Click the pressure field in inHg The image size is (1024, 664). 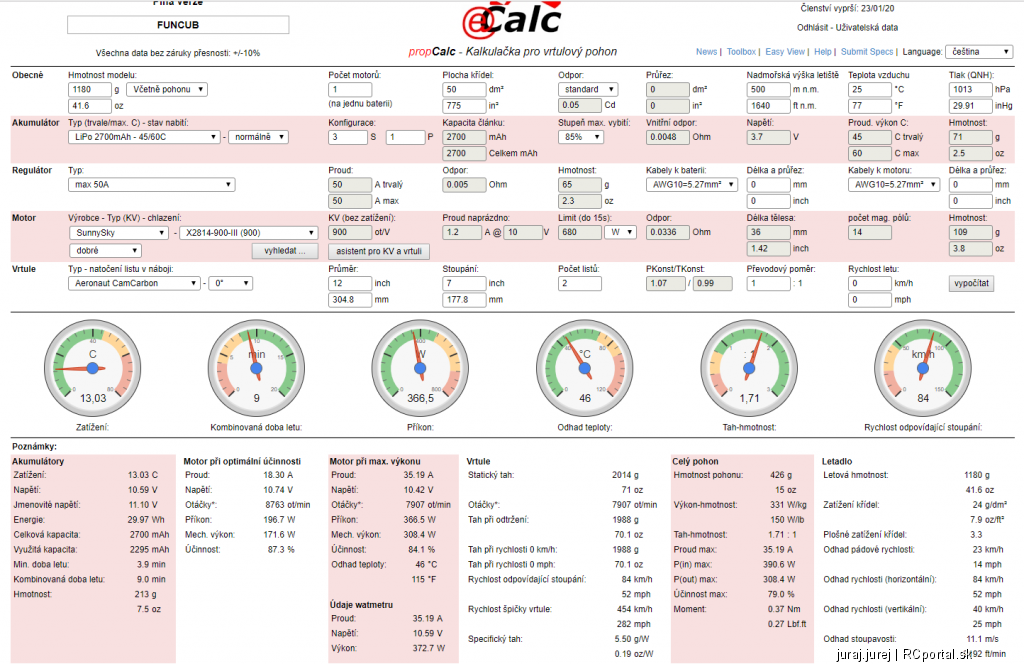coord(970,106)
